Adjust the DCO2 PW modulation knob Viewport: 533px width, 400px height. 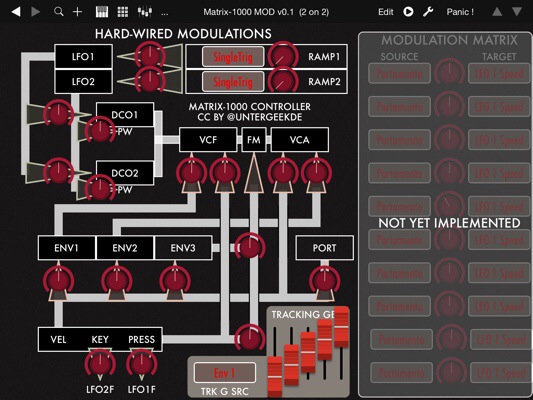(100, 189)
